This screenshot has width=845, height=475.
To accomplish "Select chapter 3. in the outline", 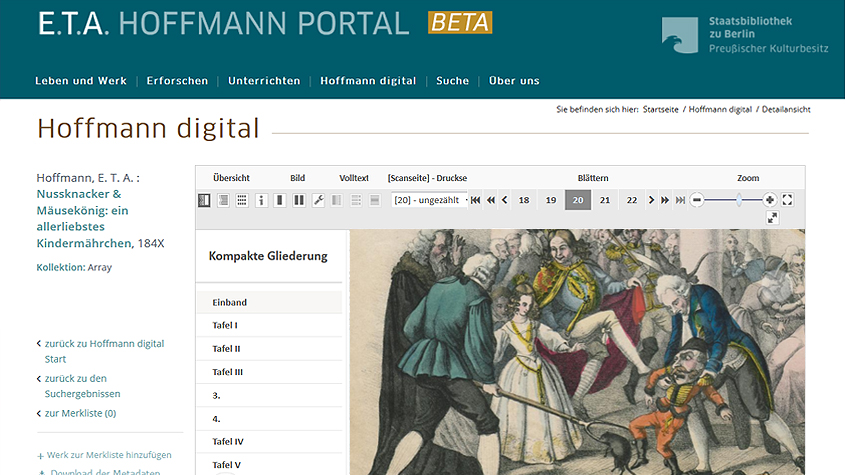I will [269, 395].
